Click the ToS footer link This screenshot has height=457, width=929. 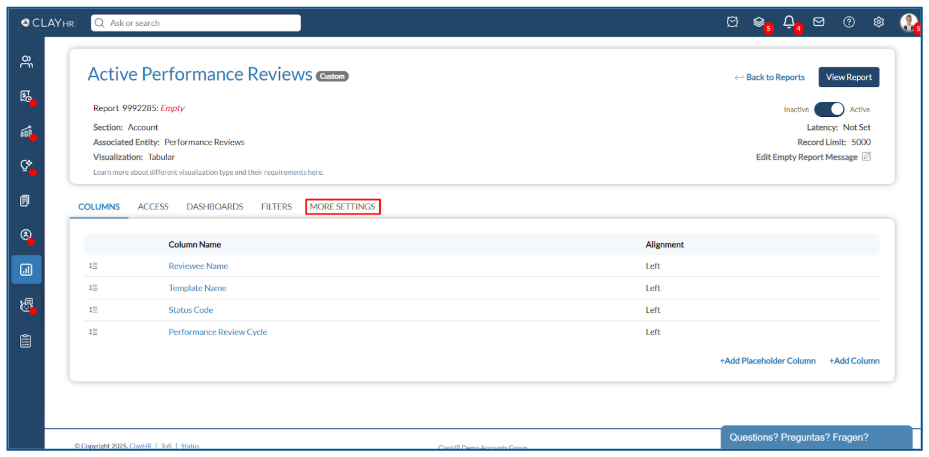[166, 446]
